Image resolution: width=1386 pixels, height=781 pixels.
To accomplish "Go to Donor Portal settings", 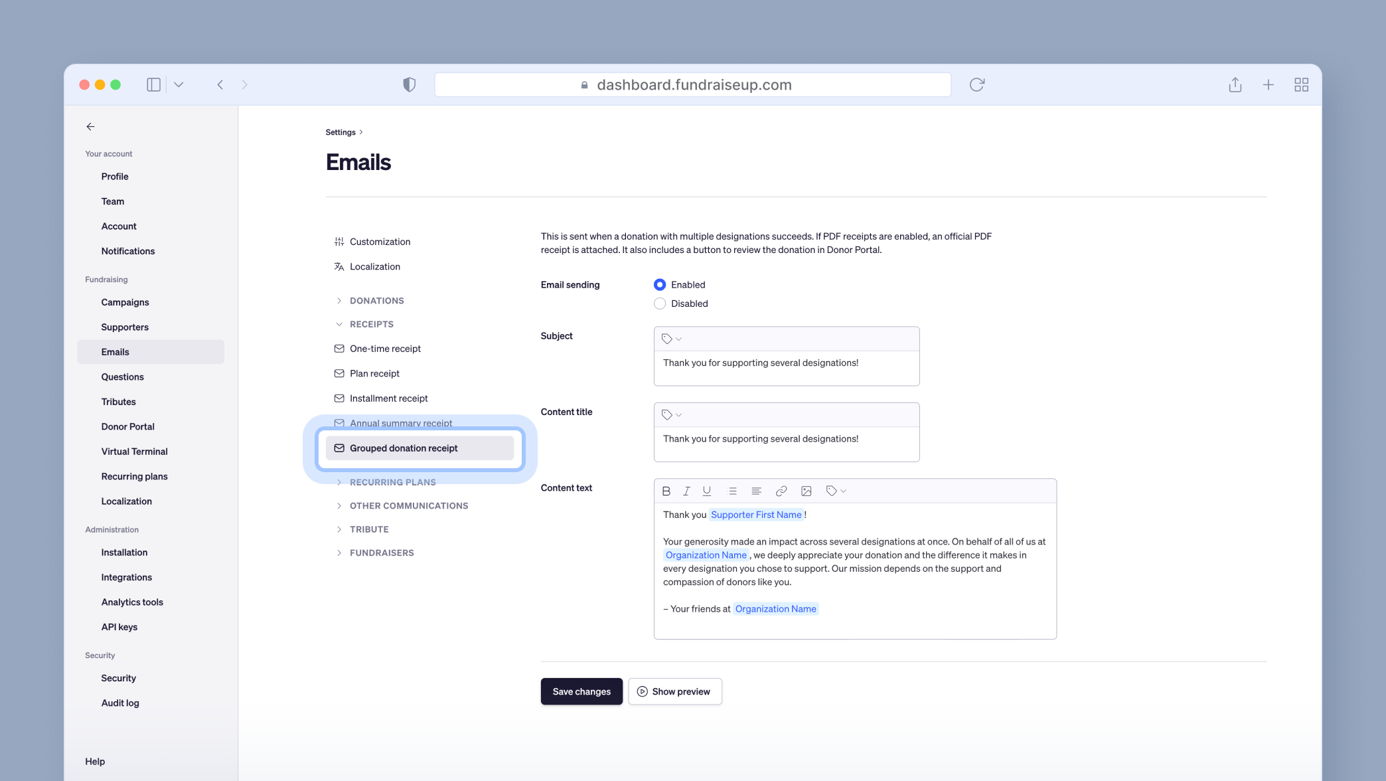I will (x=127, y=427).
